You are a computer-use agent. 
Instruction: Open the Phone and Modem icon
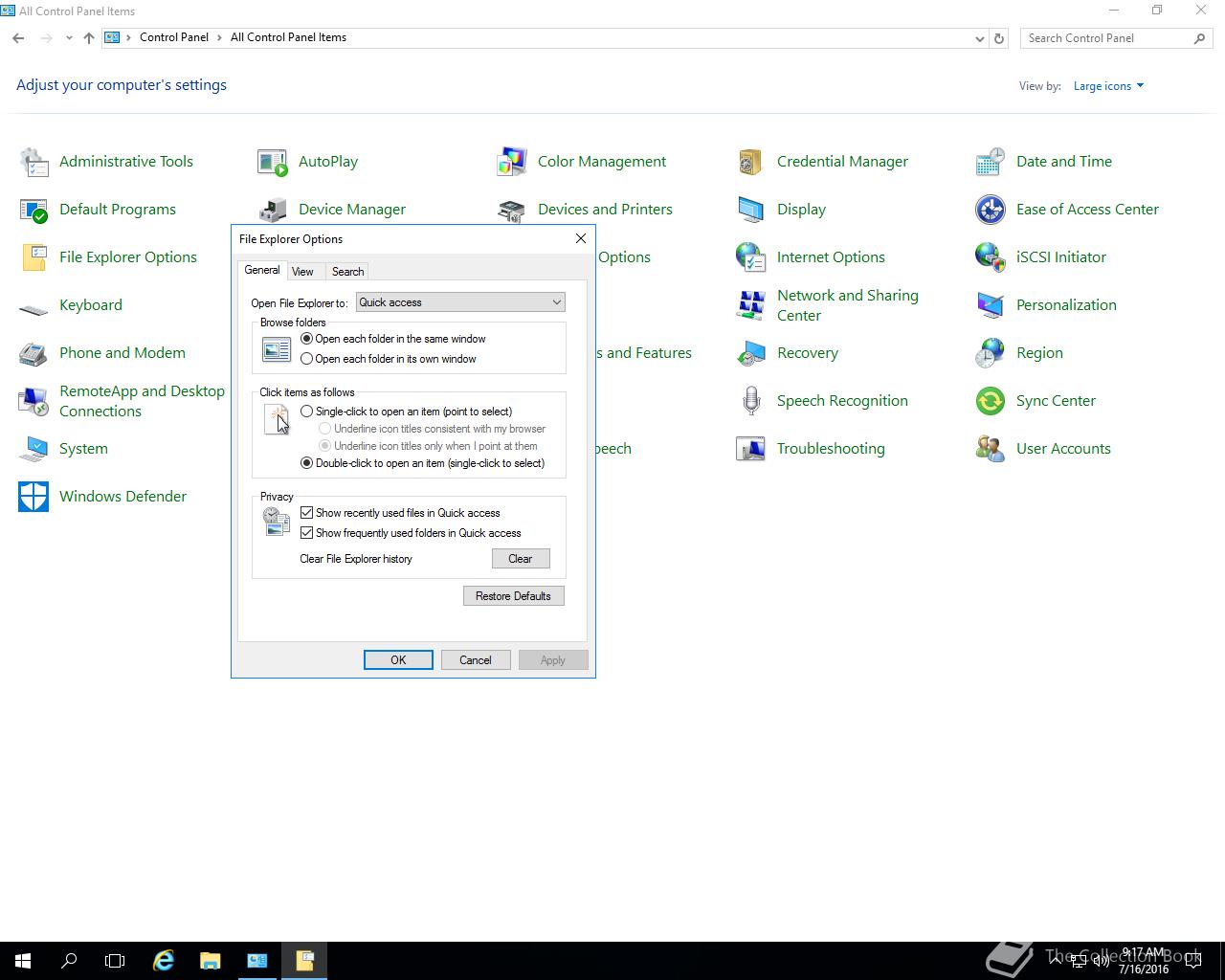(x=33, y=353)
